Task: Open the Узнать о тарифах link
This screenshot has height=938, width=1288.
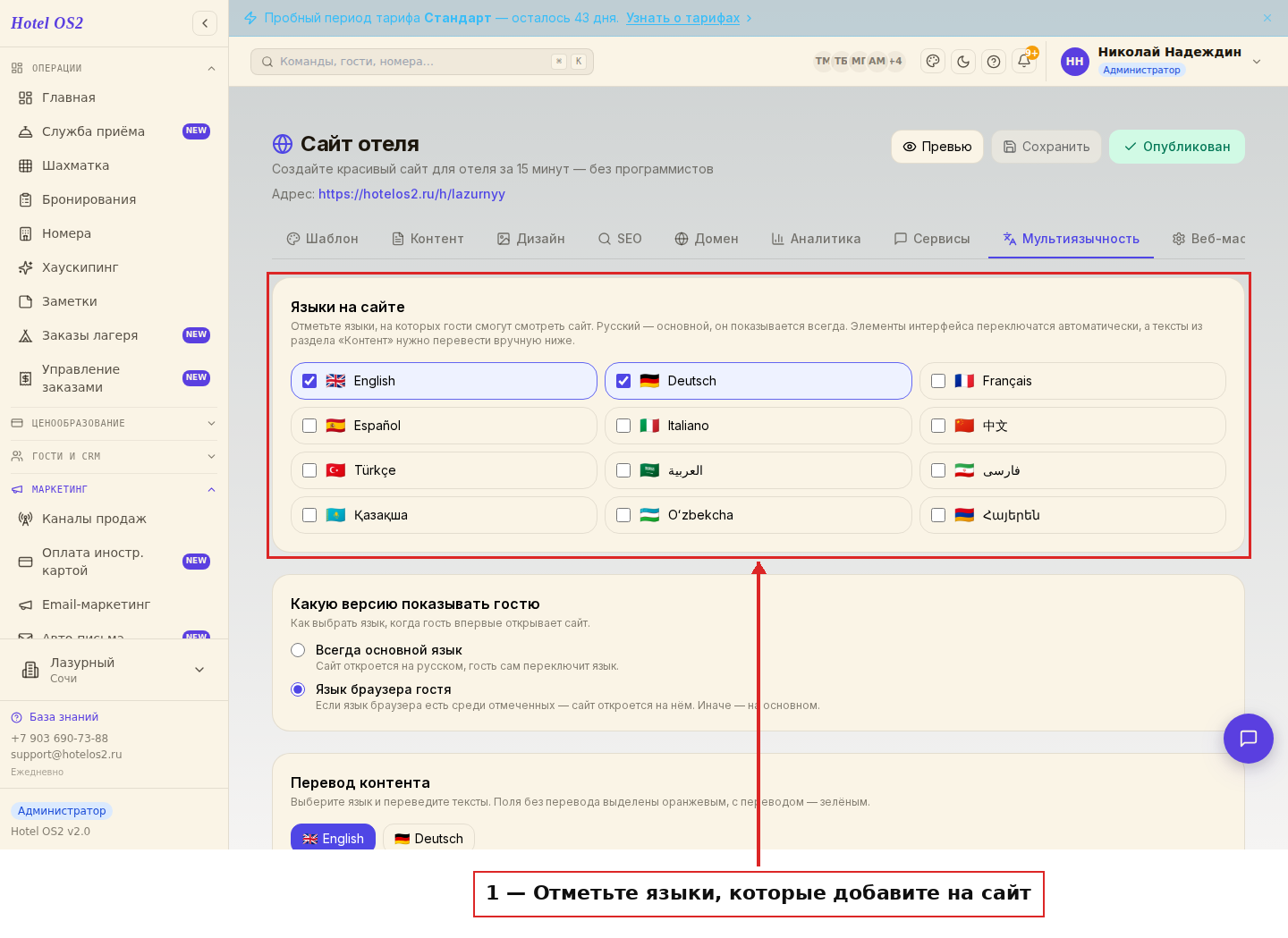Action: (x=683, y=18)
